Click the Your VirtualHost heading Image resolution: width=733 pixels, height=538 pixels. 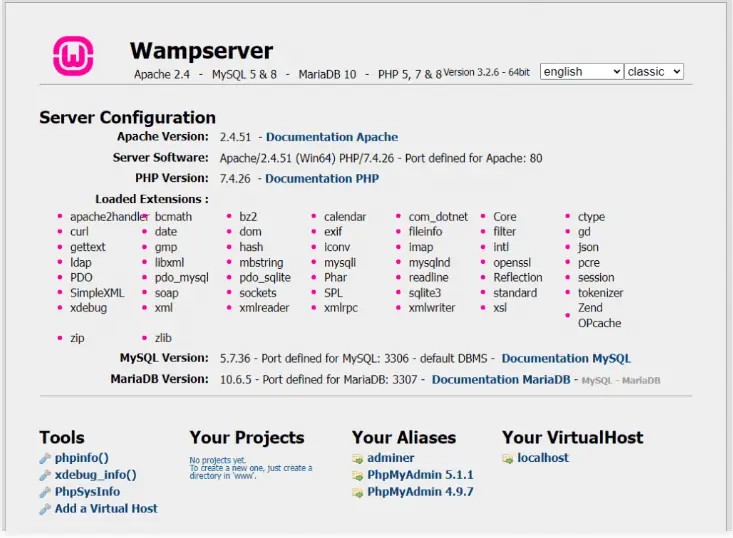pos(573,438)
